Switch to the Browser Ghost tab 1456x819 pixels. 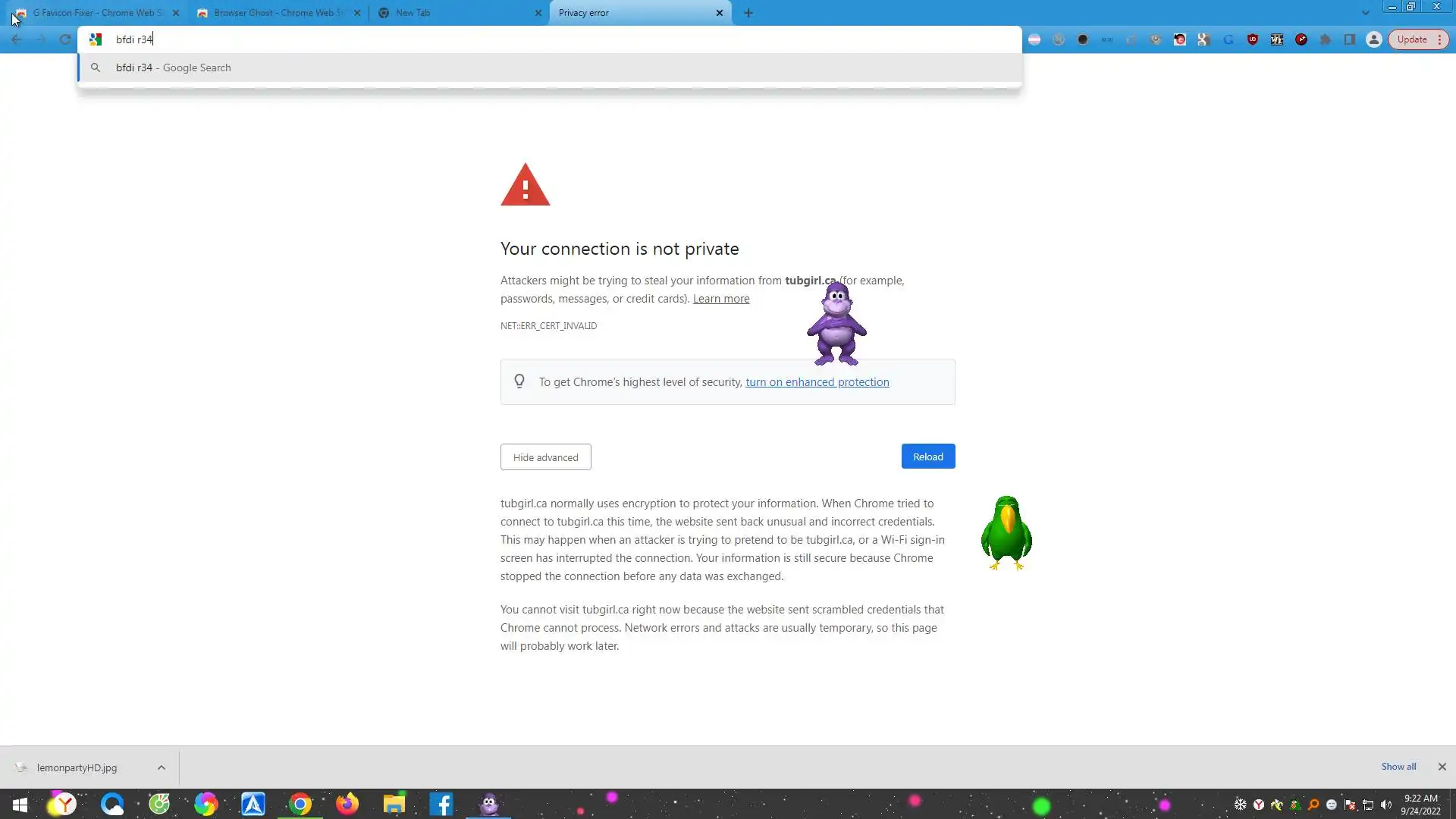click(x=277, y=13)
